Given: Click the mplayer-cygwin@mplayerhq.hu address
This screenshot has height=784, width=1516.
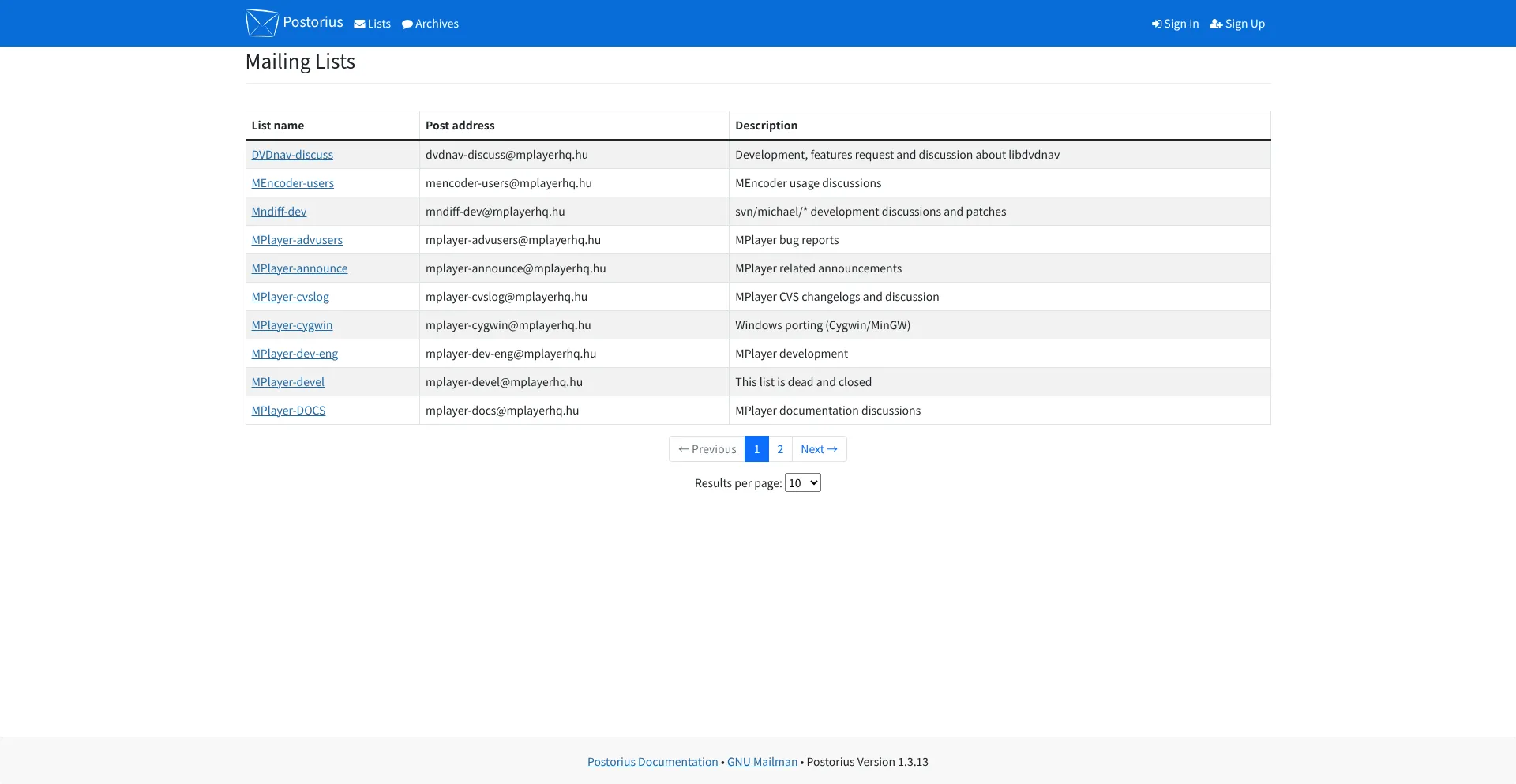Looking at the screenshot, I should (508, 325).
